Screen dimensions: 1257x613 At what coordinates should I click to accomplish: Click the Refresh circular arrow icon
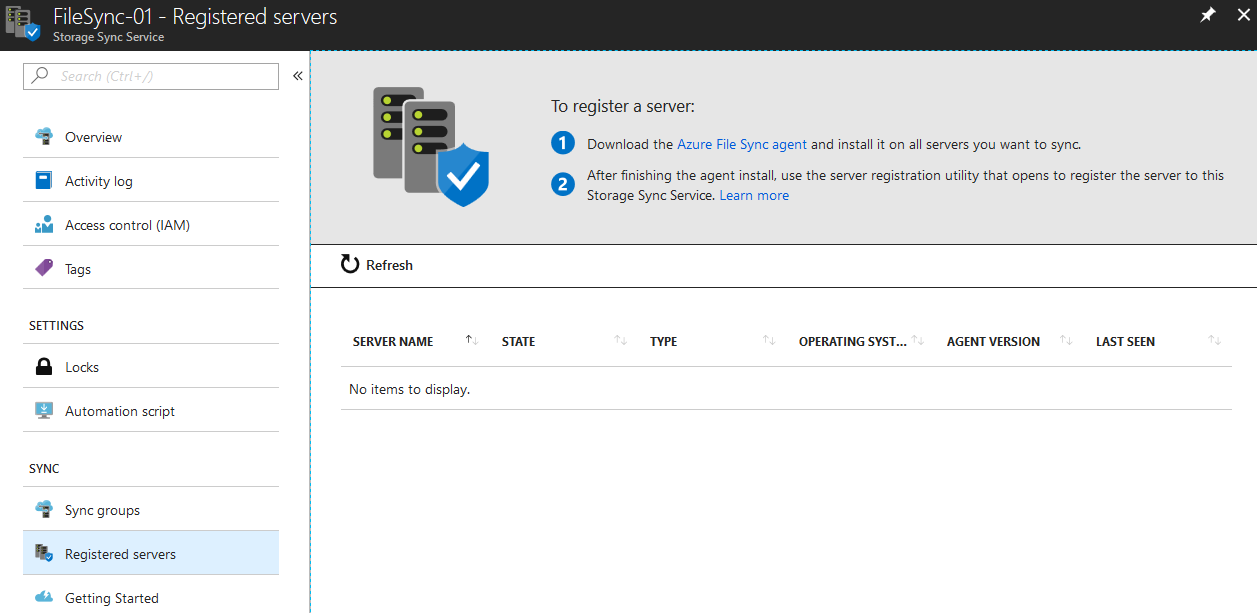[350, 265]
